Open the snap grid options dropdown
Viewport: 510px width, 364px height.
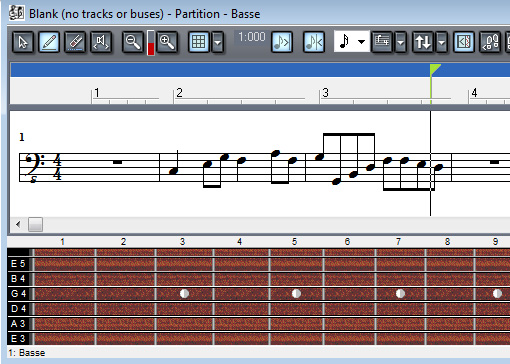click(218, 42)
